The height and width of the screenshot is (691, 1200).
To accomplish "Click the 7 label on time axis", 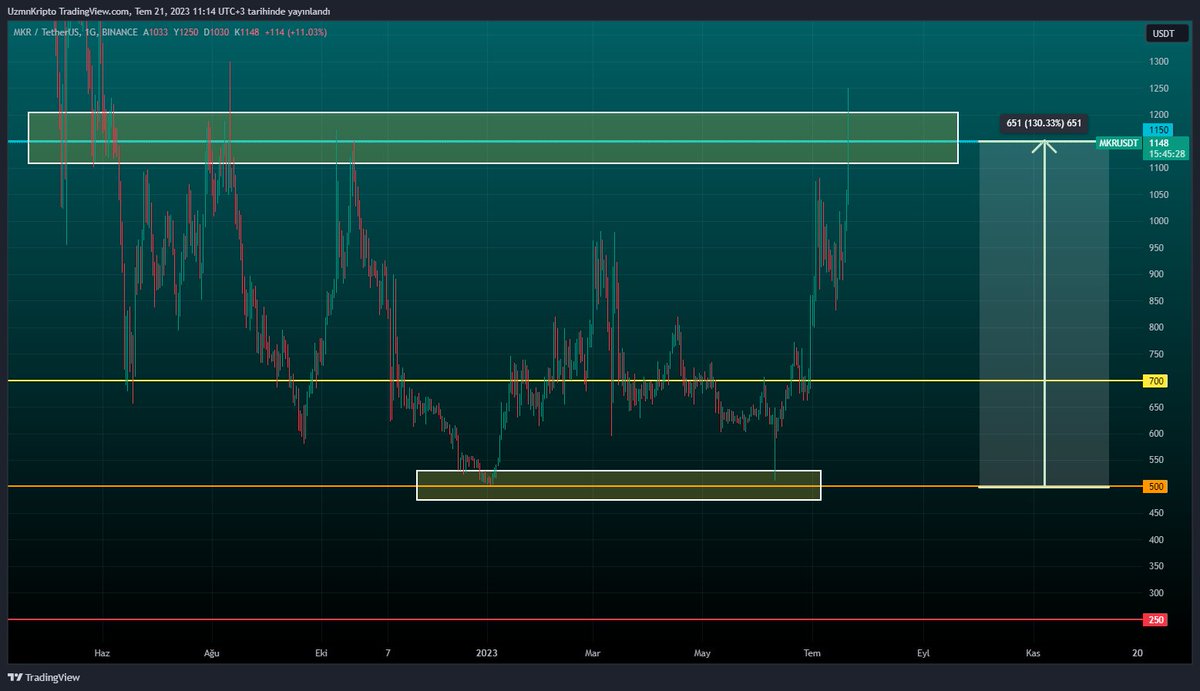I will coord(388,652).
